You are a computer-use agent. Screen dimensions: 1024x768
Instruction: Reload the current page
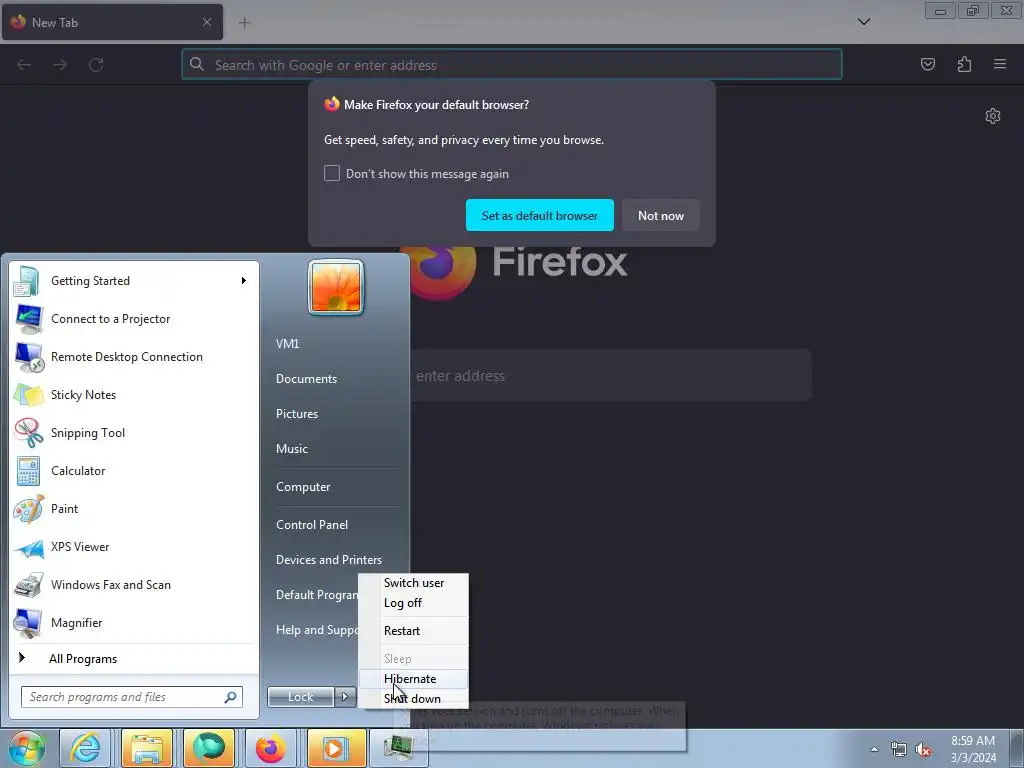point(96,65)
